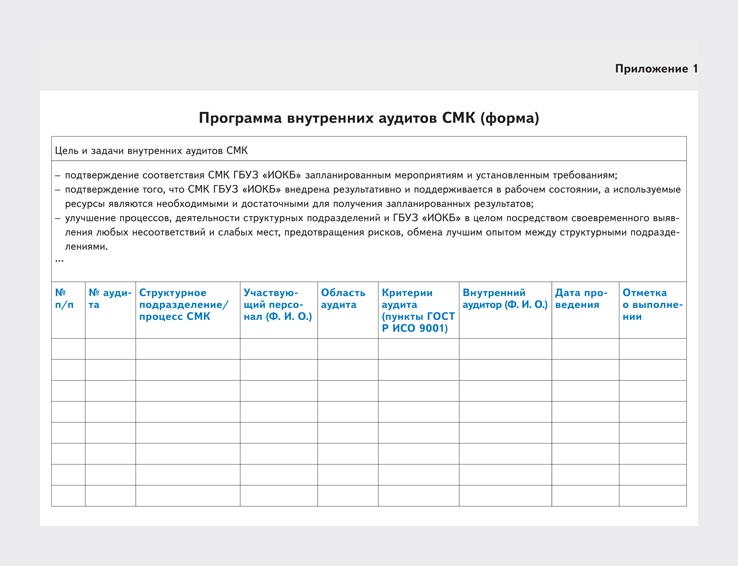Click the "Структурное подразделение/процесс СМК" header
Viewport: 738px width, 566px height.
tap(187, 305)
